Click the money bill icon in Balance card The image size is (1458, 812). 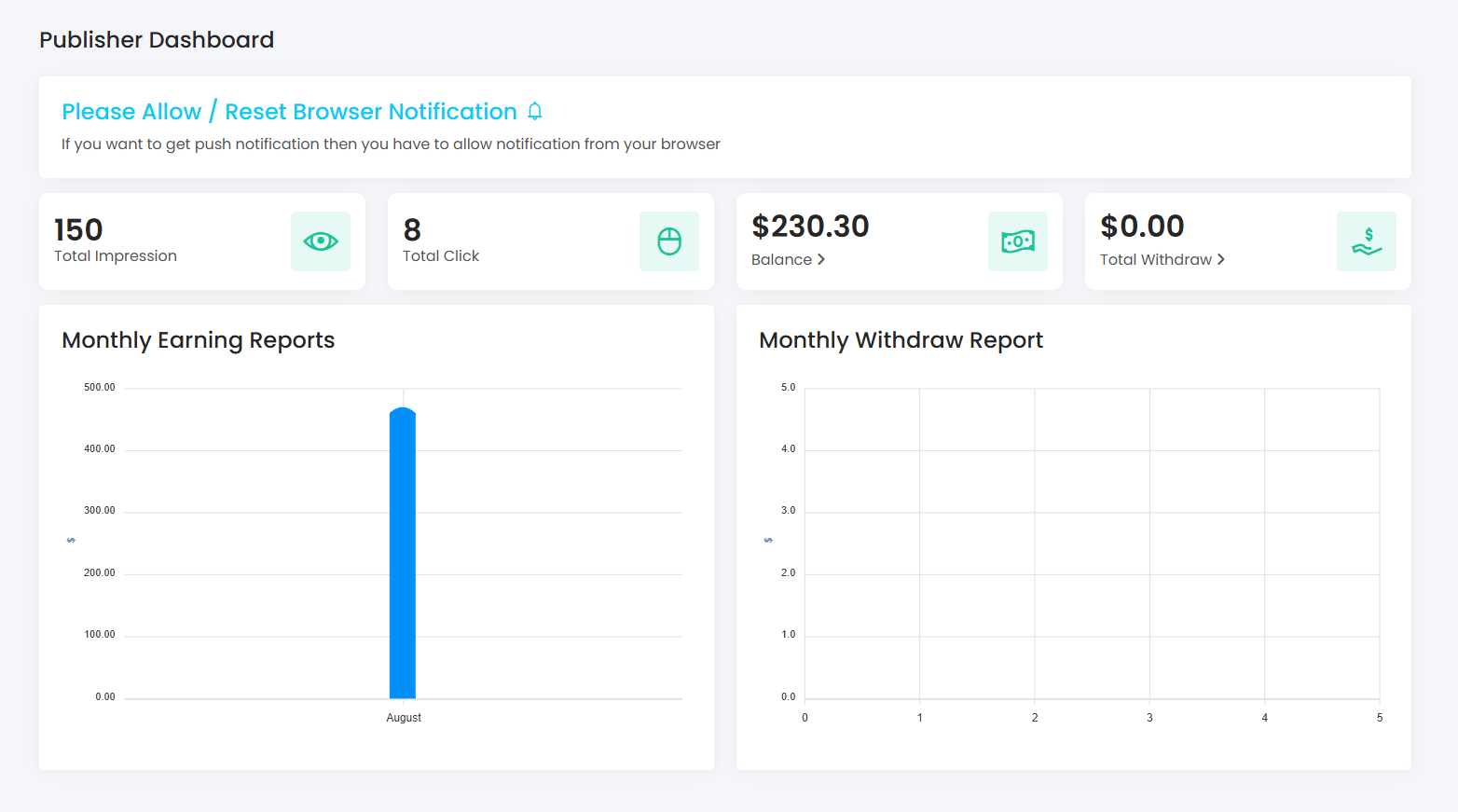[1017, 241]
